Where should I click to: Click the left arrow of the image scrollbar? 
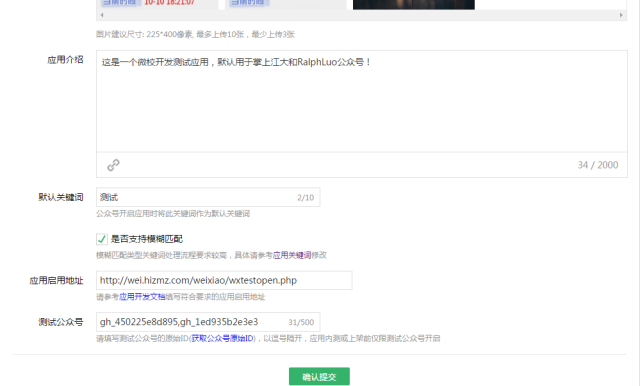[x=102, y=15]
